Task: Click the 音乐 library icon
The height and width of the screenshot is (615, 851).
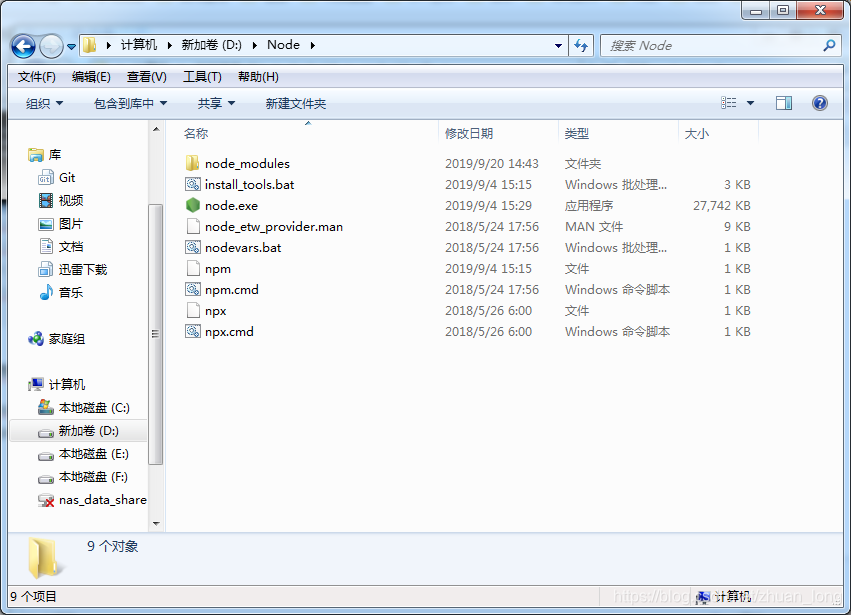Action: [x=46, y=293]
